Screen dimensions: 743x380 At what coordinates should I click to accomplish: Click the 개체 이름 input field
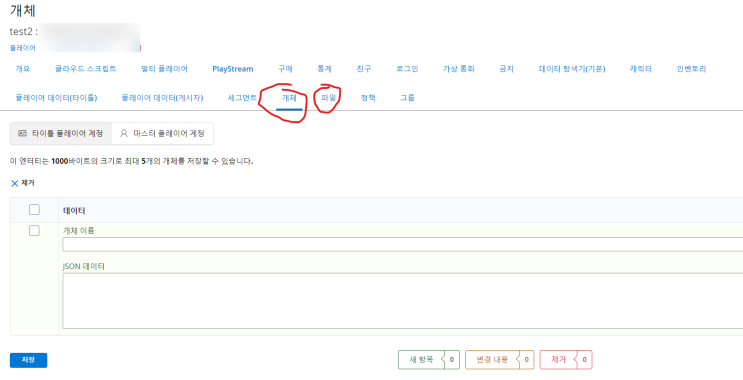click(x=403, y=244)
